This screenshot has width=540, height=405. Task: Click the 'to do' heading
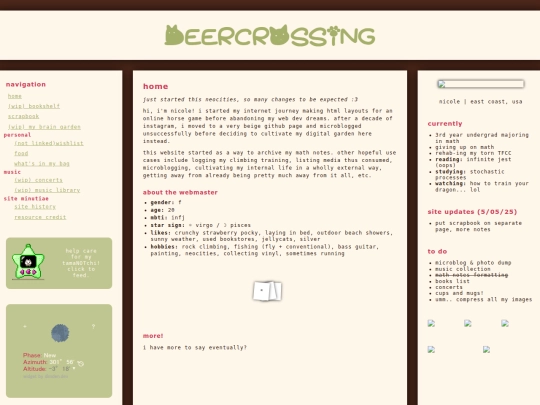pos(437,251)
